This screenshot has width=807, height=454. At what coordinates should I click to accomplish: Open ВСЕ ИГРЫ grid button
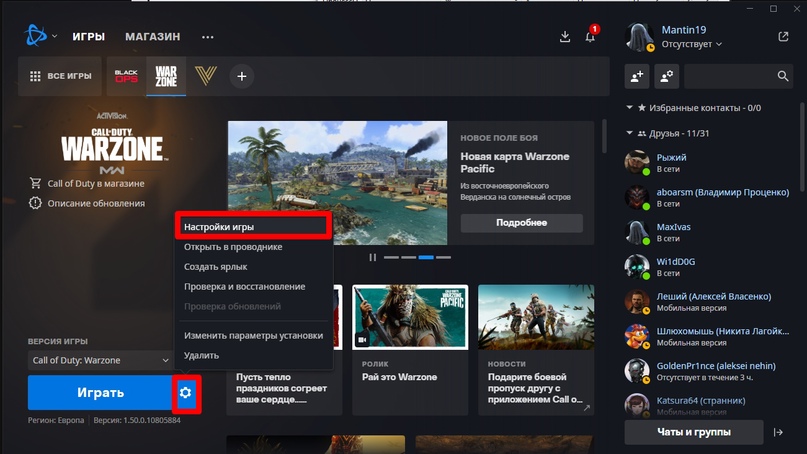(x=60, y=76)
